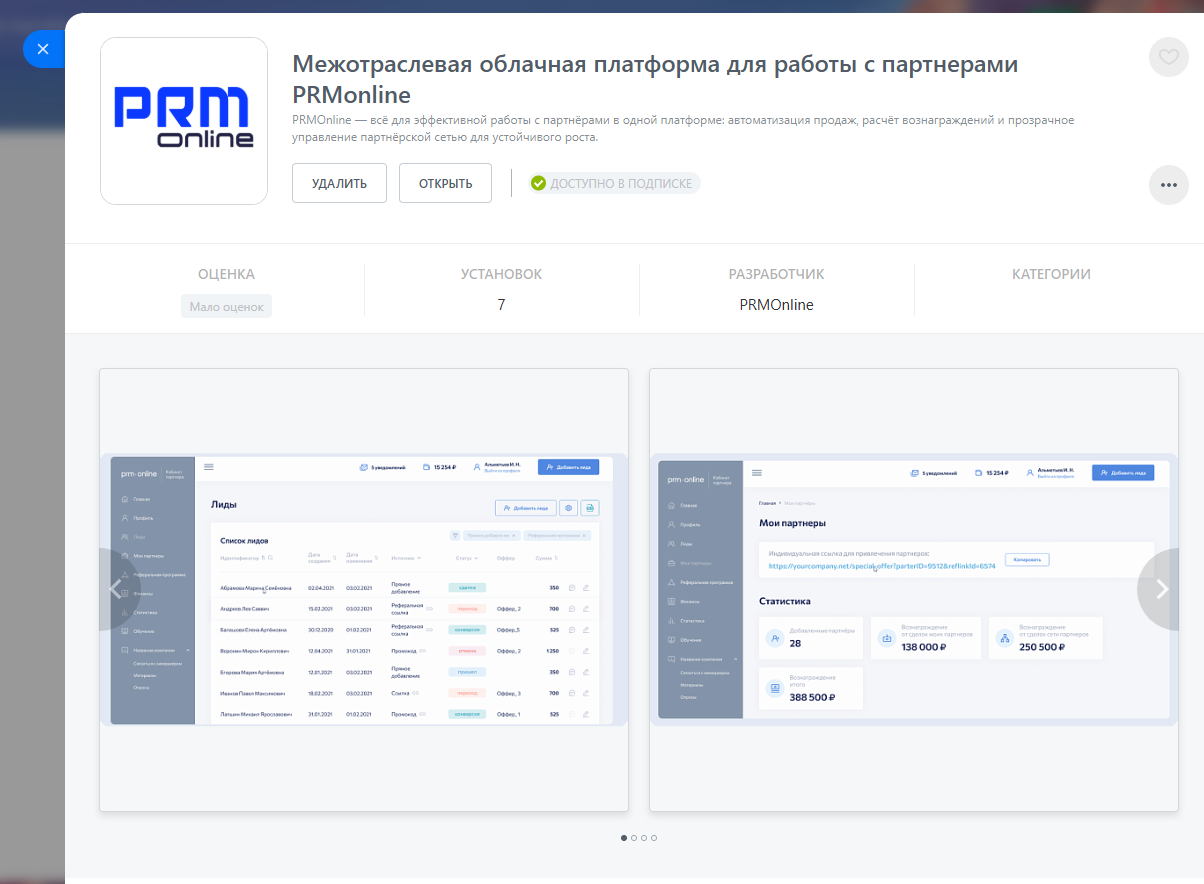
Task: Add PRMOnline to favorites with heart icon
Action: (1168, 57)
